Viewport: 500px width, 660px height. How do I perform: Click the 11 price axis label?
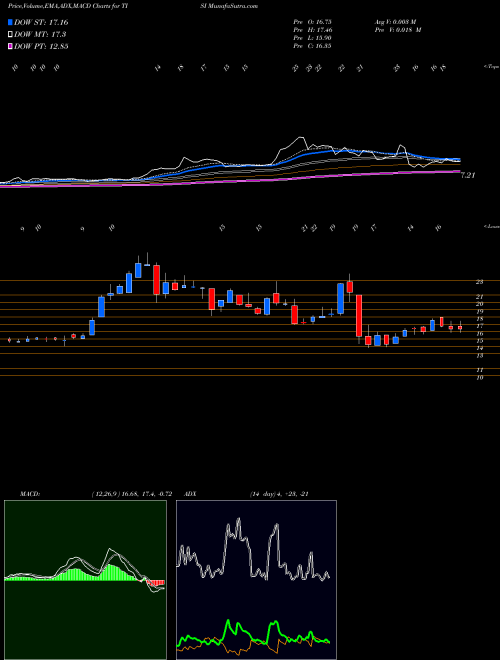(x=479, y=370)
